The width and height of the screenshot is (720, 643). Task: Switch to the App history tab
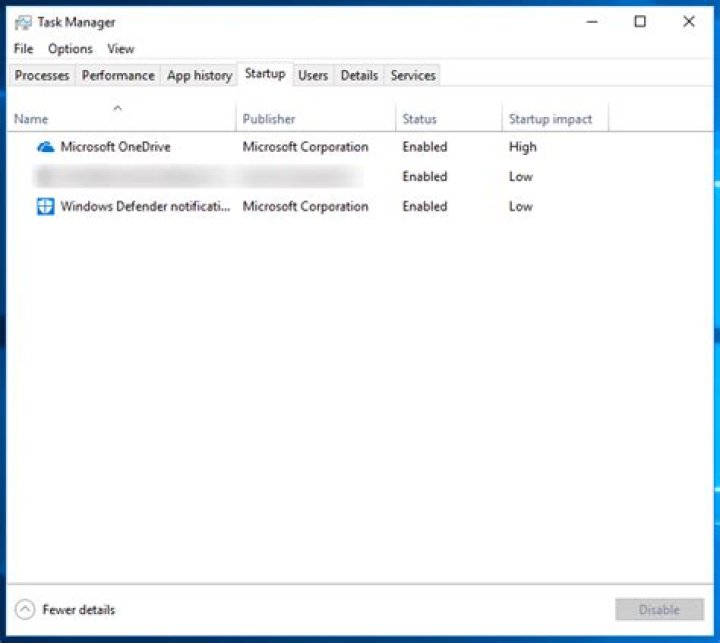[199, 75]
